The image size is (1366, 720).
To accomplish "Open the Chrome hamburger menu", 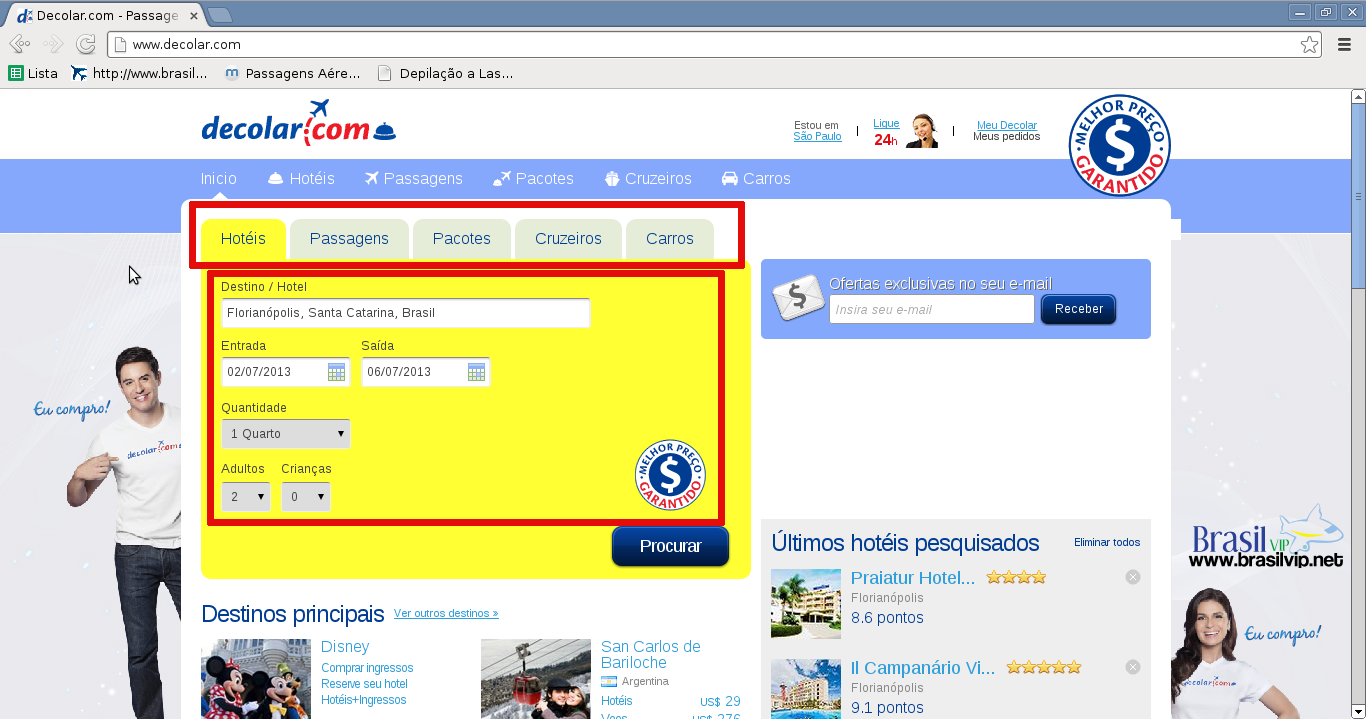I will click(1345, 44).
